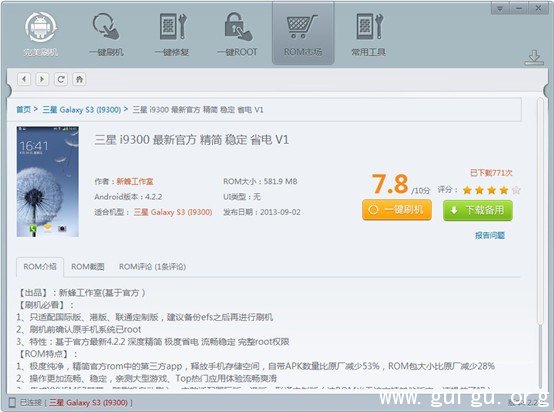Open 常用工具 common tools
The height and width of the screenshot is (412, 554).
pyautogui.click(x=369, y=34)
